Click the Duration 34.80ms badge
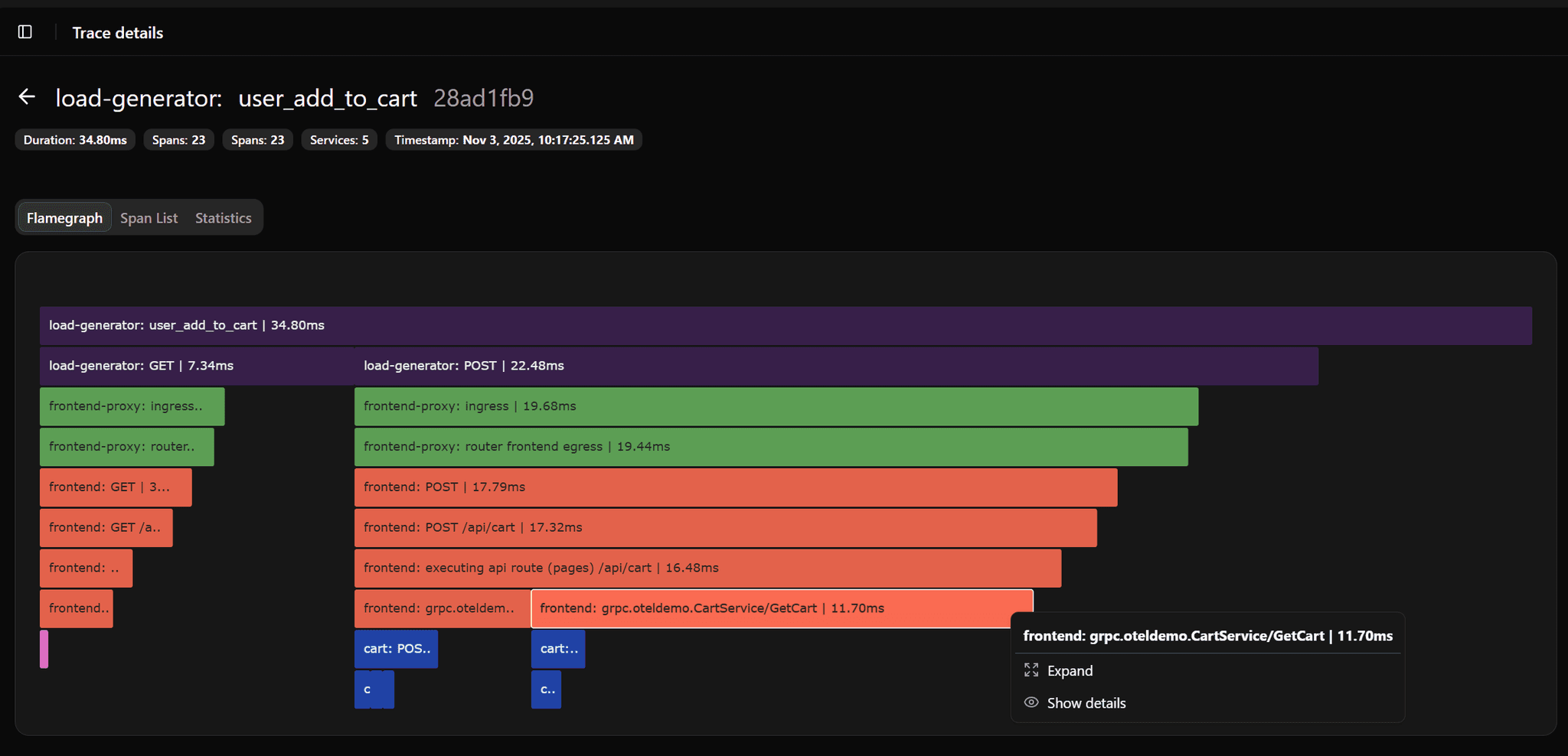The image size is (1568, 756). click(x=75, y=140)
